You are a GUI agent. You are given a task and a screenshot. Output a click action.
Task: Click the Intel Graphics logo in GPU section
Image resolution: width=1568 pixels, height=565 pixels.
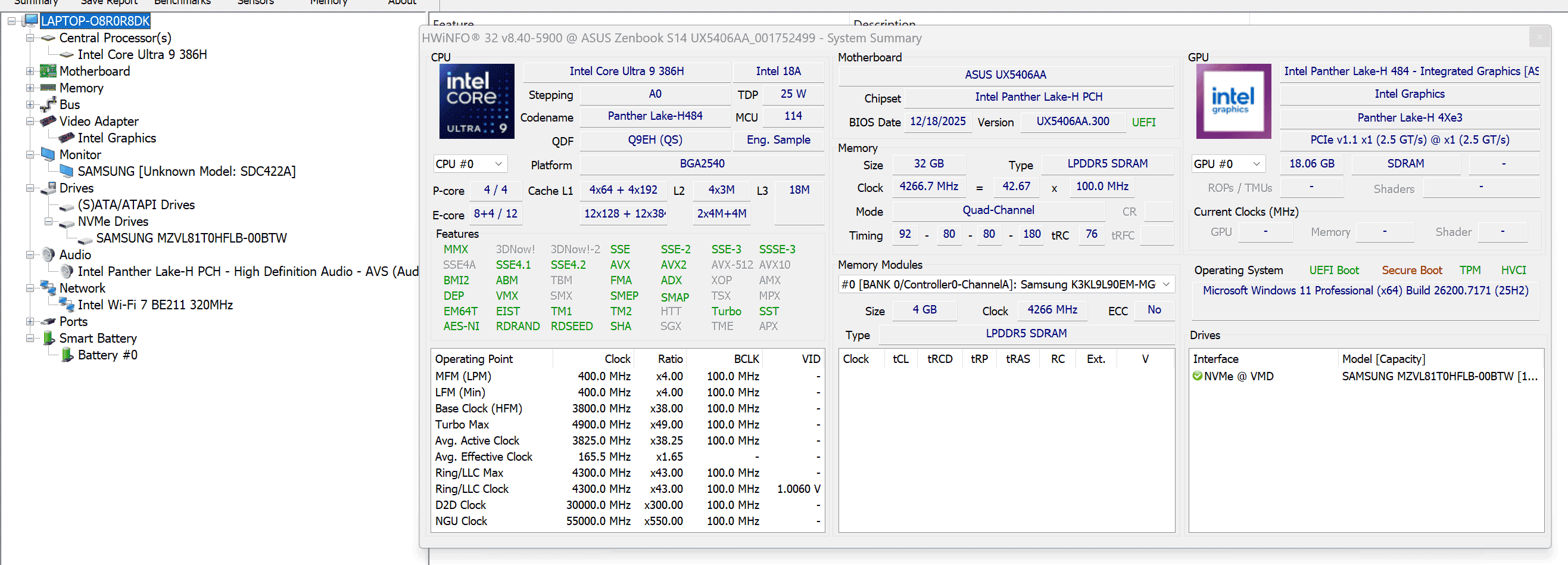click(x=1233, y=101)
